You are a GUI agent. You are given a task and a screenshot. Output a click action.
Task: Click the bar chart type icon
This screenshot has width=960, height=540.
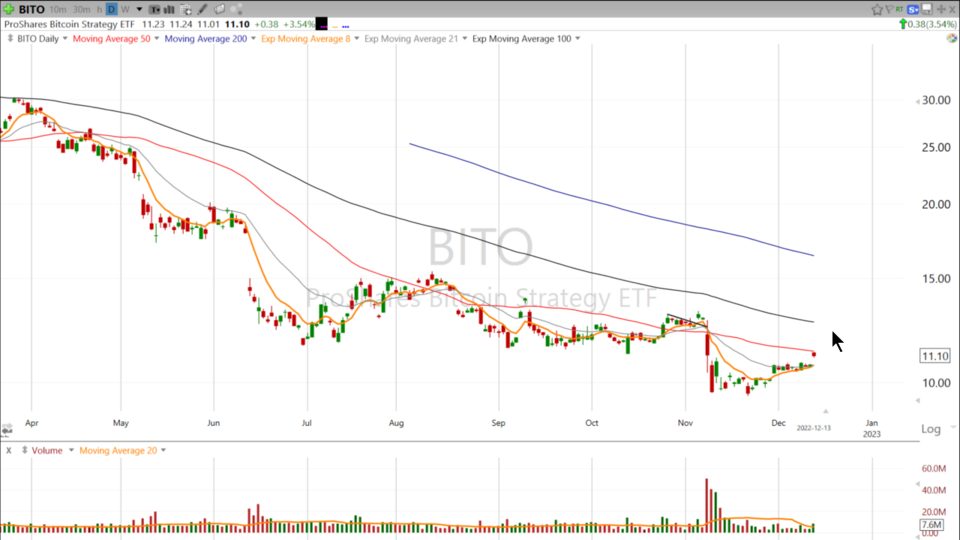(169, 9)
